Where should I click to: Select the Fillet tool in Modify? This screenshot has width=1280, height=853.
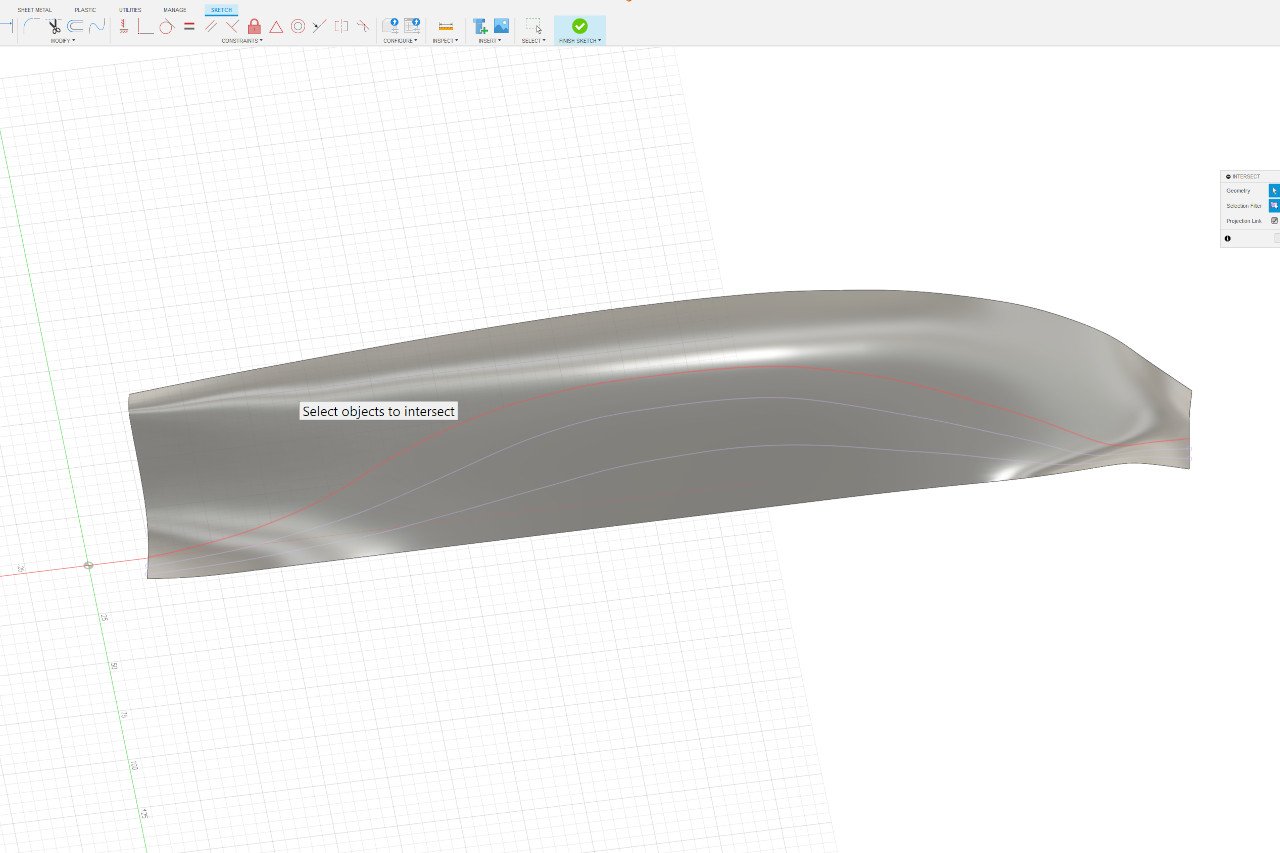[x=32, y=26]
